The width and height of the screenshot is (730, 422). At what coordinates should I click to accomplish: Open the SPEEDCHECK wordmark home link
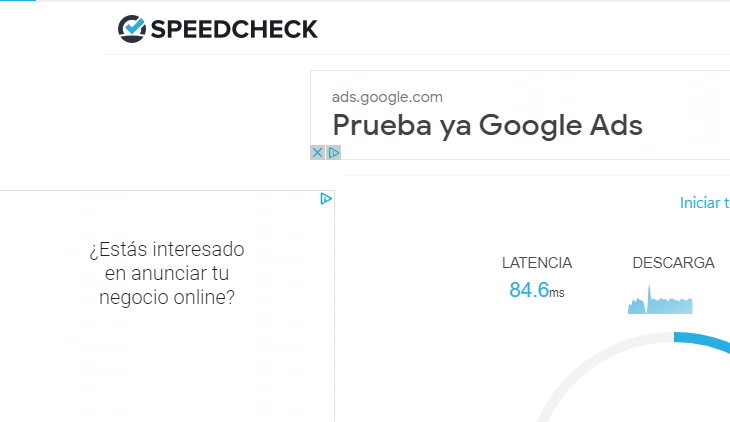click(234, 29)
